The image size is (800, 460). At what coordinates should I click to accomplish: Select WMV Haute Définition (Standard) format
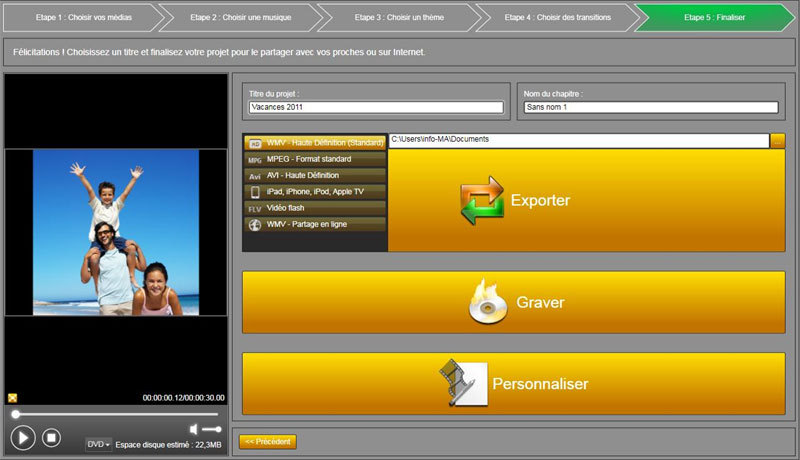tap(315, 143)
